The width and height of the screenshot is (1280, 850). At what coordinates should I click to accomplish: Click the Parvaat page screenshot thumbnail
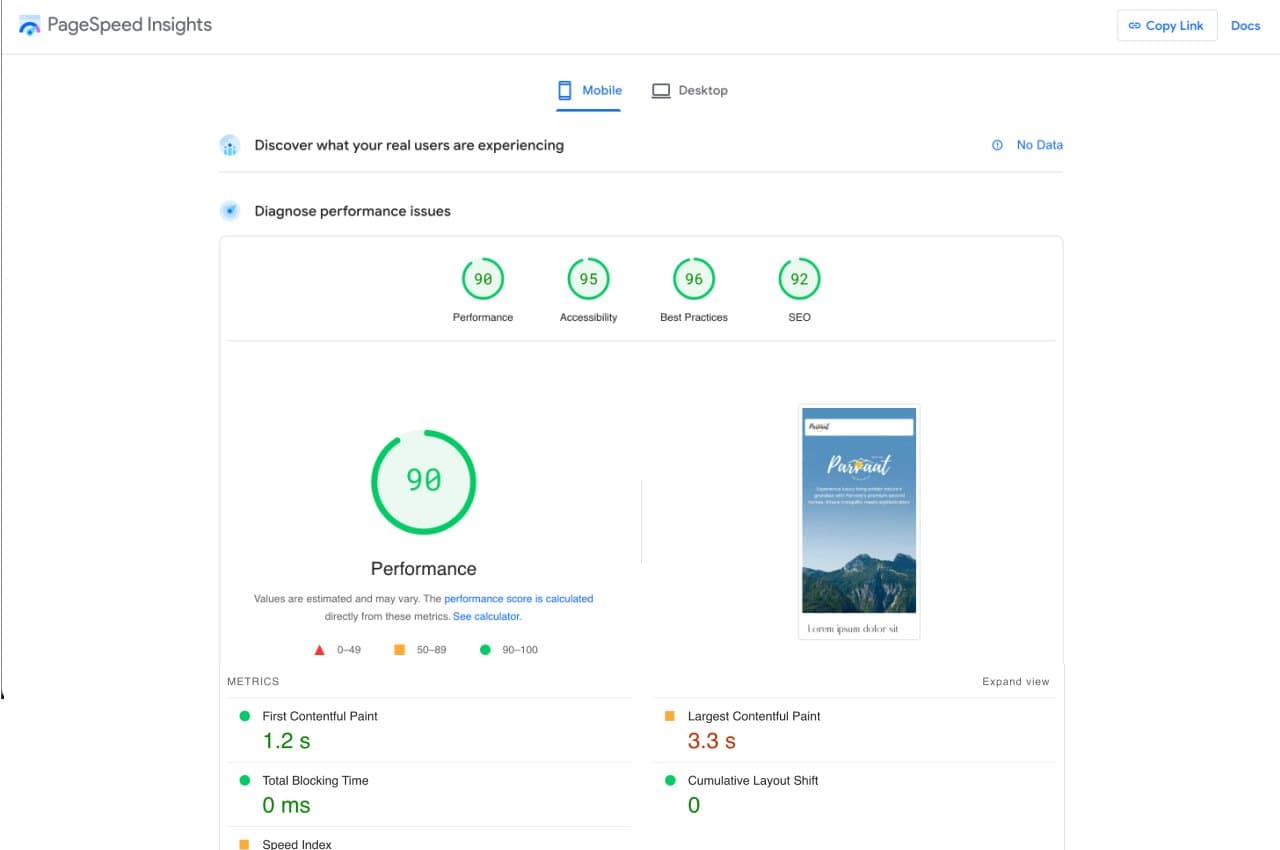(x=859, y=520)
